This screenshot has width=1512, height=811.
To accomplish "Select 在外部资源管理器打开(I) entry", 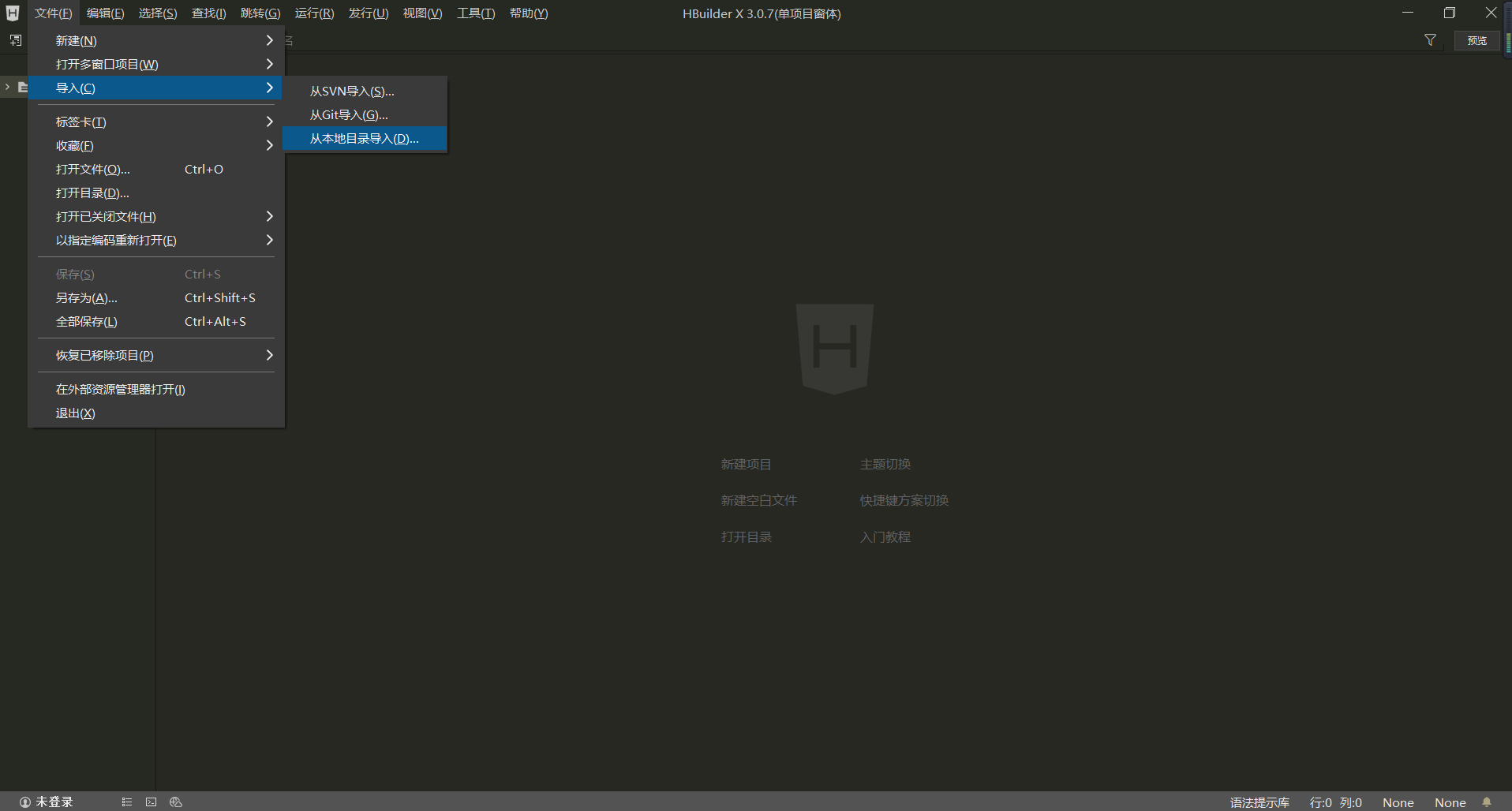I will (156, 389).
